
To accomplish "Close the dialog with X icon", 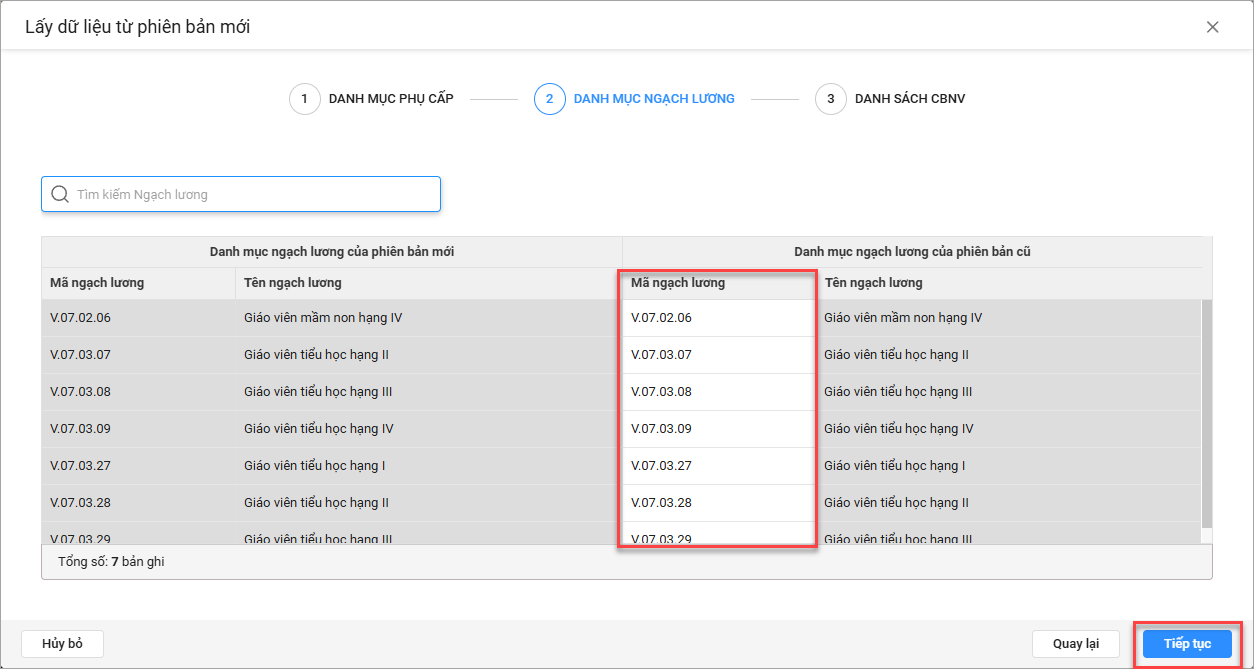I will (1212, 27).
